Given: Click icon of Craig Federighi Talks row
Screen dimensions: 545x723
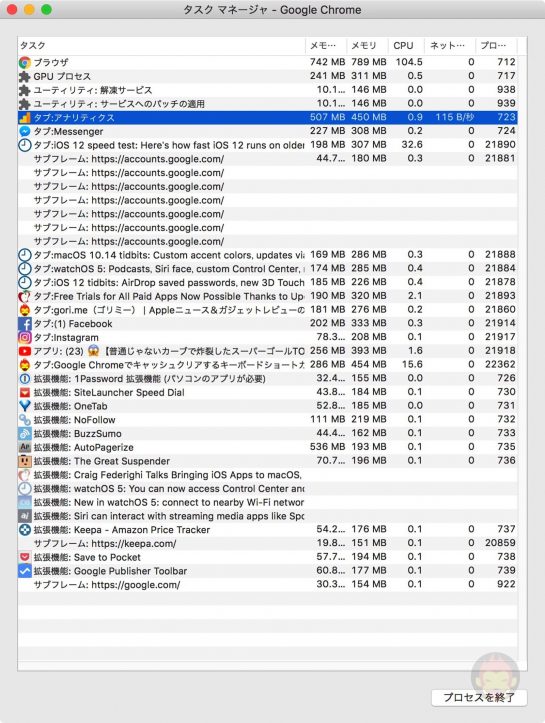Looking at the screenshot, I should (25, 475).
